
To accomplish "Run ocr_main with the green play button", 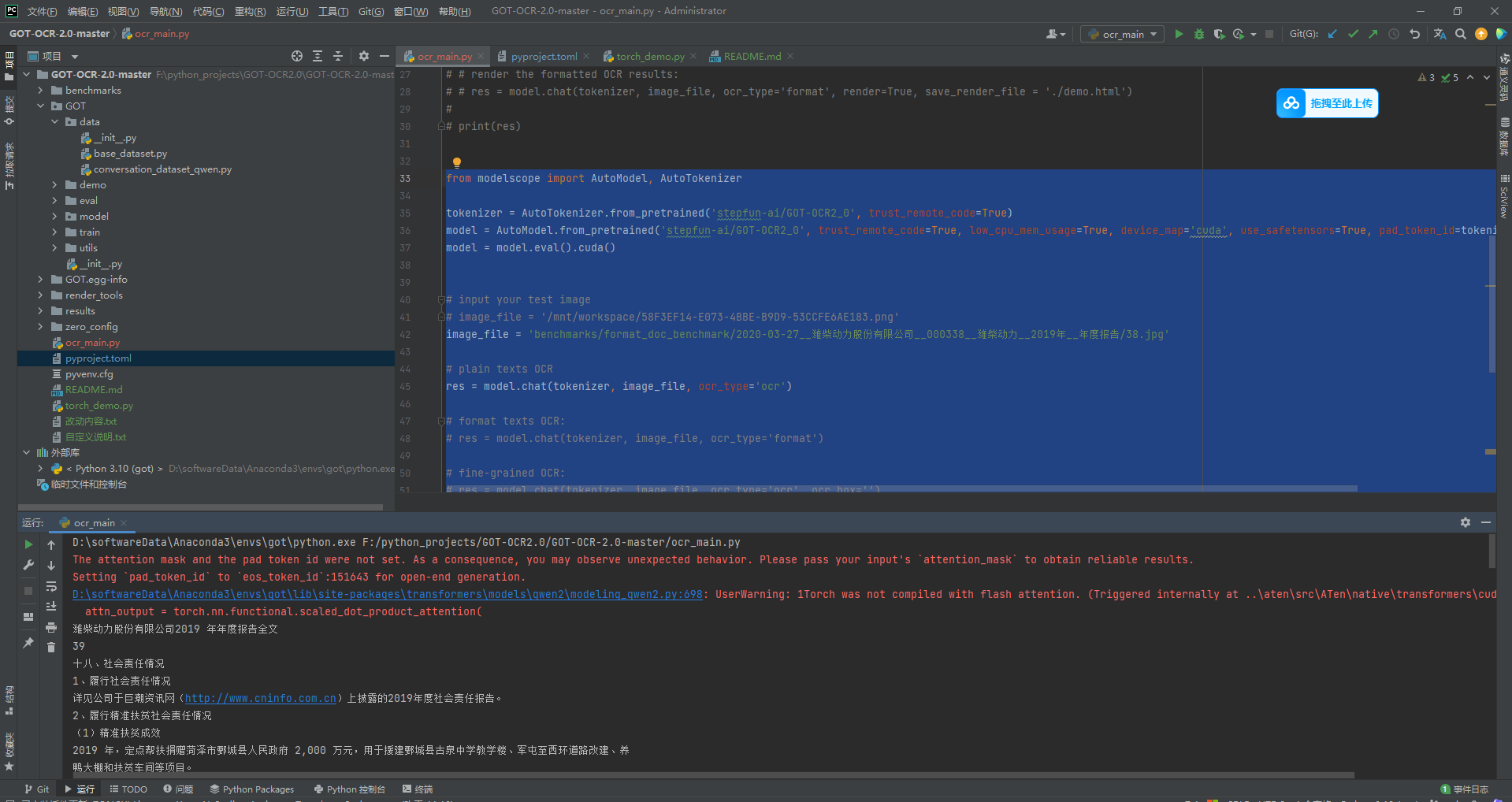I will tap(1179, 34).
